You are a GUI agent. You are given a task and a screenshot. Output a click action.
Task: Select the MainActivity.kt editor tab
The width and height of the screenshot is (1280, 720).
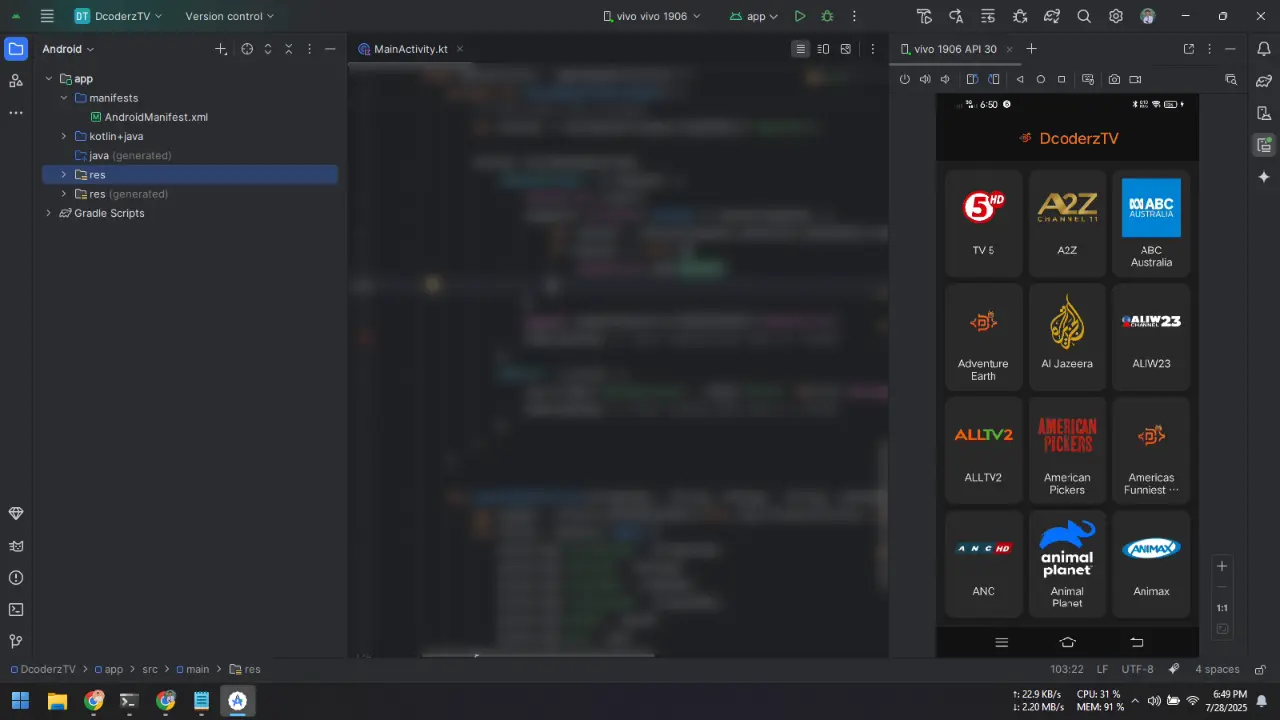coord(410,49)
